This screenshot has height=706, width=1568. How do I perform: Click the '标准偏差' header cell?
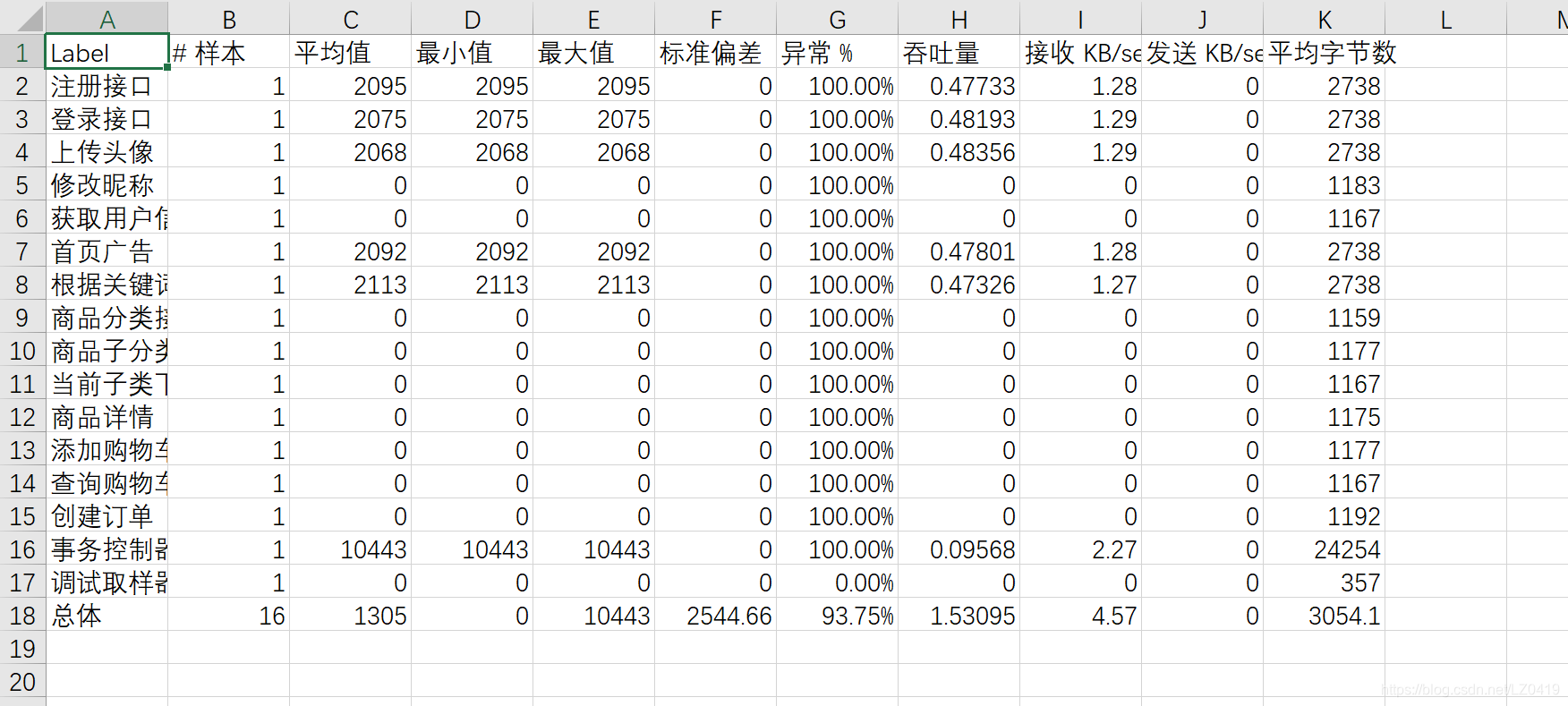(715, 52)
